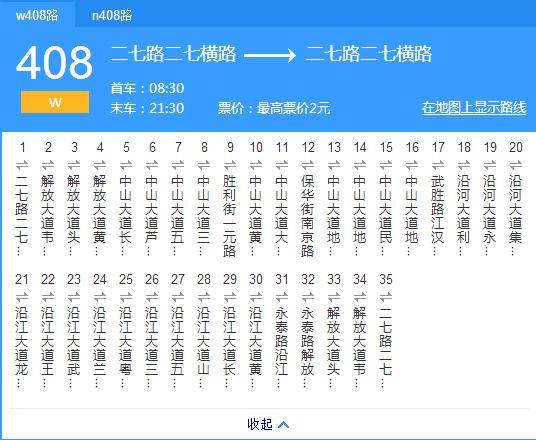
Task: Select stop 17 武胜路江汉…
Action: (438, 215)
